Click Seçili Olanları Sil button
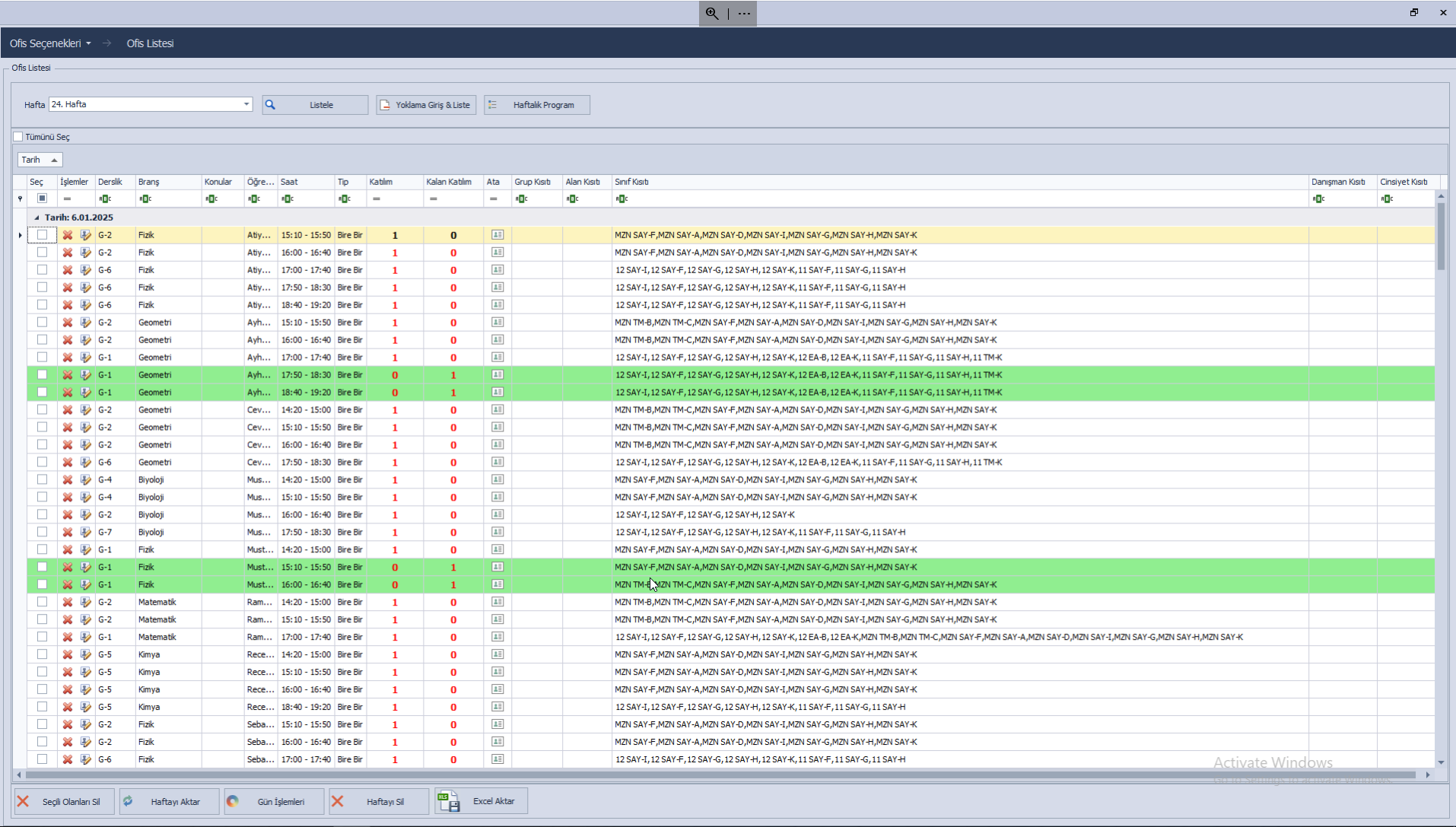 (x=64, y=801)
